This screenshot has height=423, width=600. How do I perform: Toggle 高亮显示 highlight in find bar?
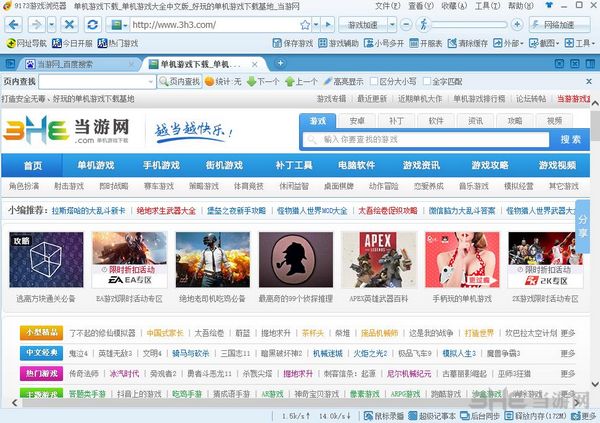pos(343,82)
